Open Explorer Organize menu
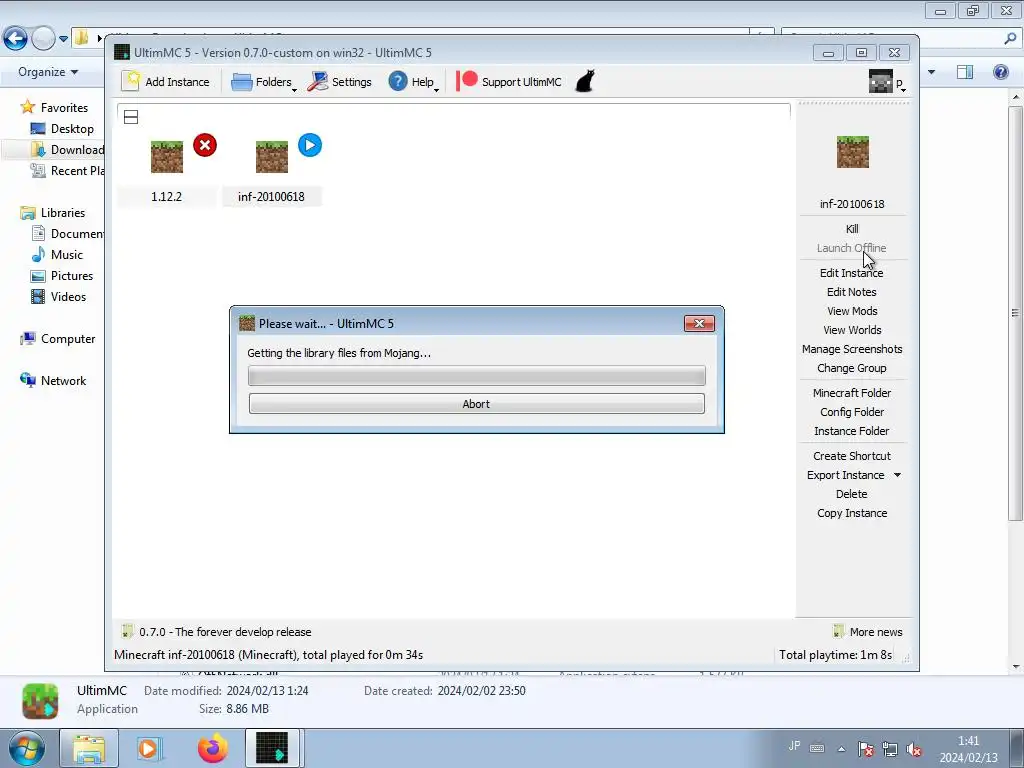Screen dimensions: 1024x768 point(48,72)
